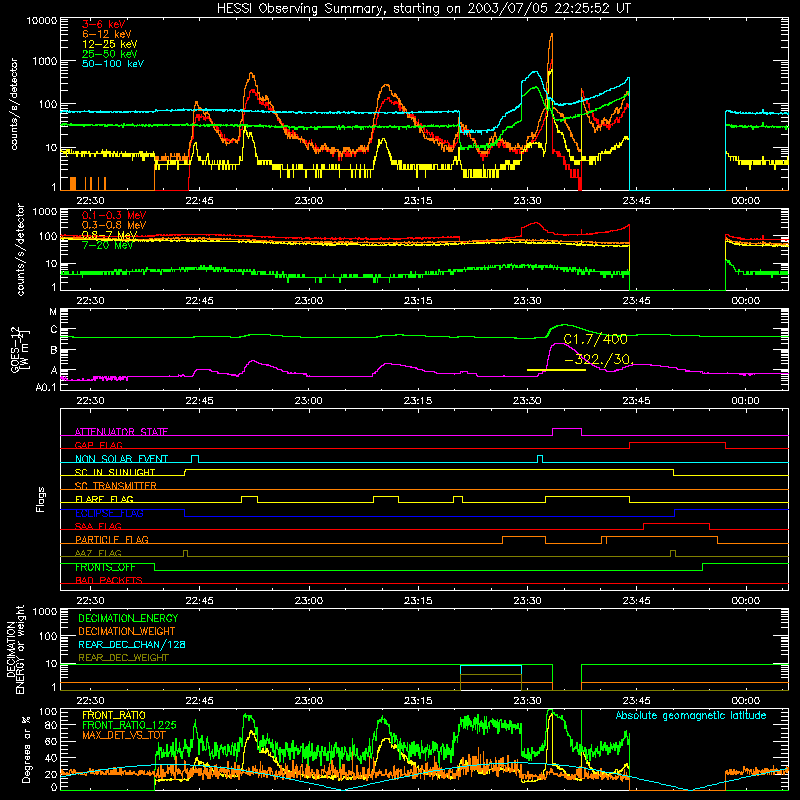Click the 22:45 tick label under top panel
The image size is (800, 800).
coord(199,201)
